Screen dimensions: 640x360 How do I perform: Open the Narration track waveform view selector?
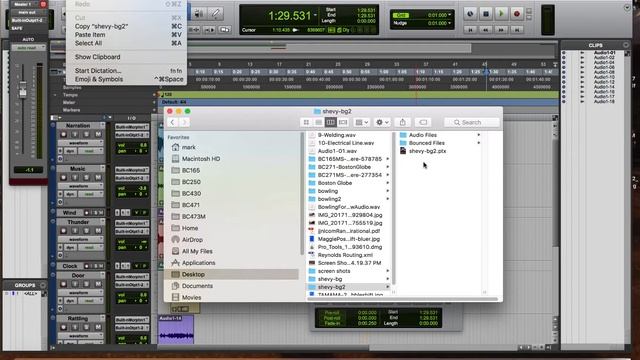[x=80, y=143]
